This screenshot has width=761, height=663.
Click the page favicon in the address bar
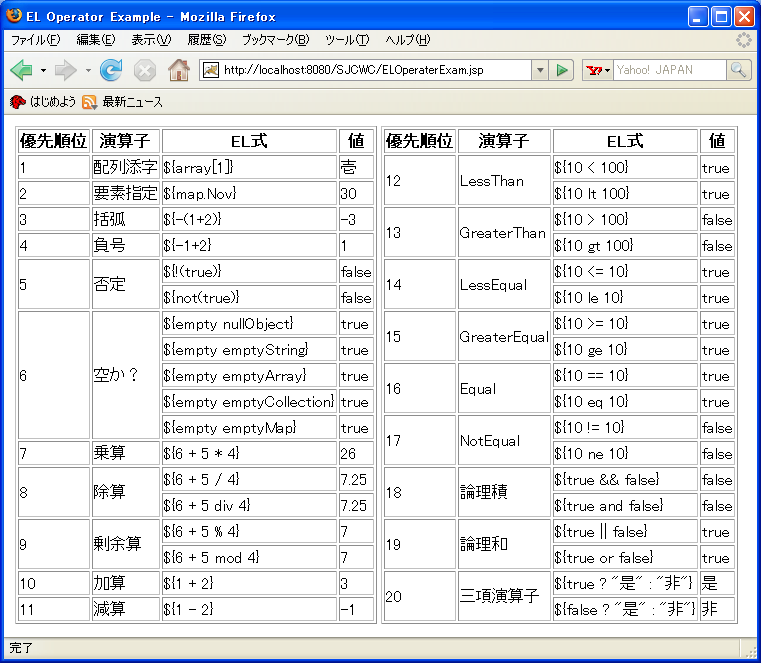(210, 70)
